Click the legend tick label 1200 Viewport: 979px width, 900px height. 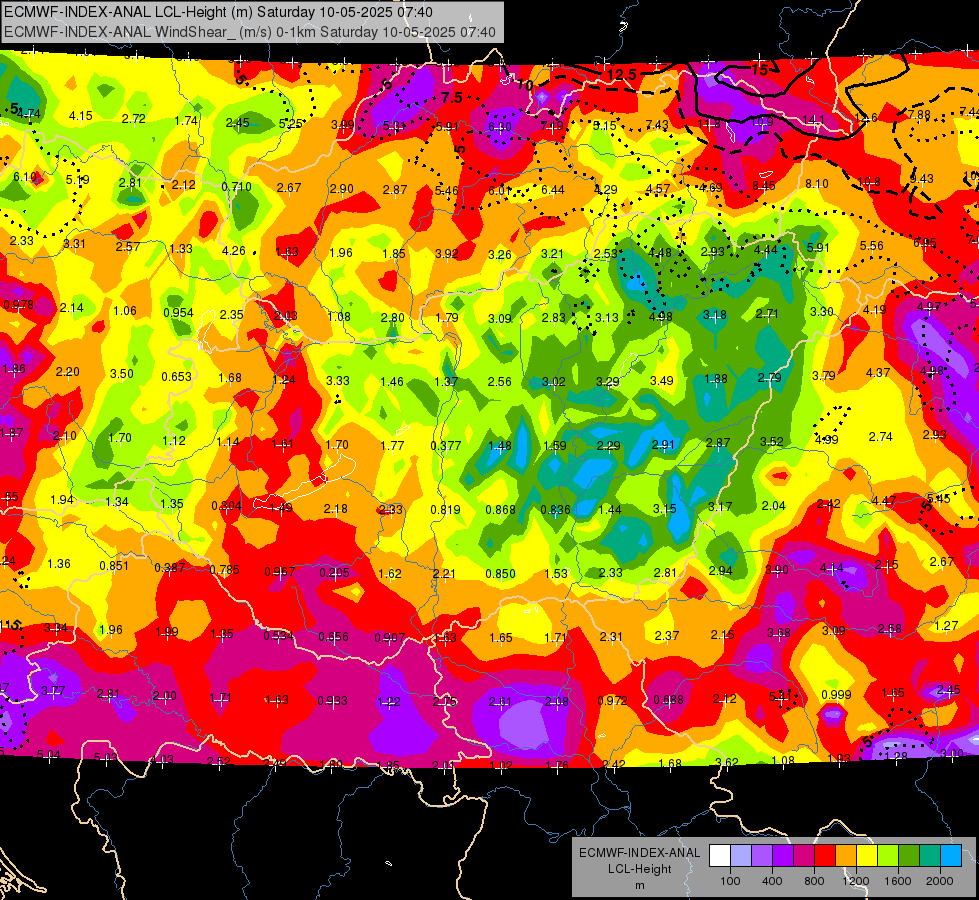click(x=856, y=881)
